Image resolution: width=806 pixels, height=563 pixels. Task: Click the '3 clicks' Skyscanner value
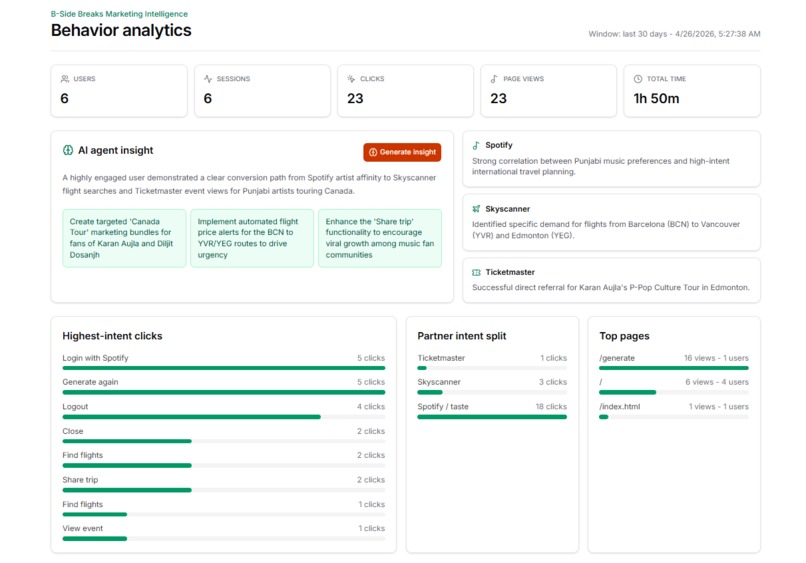click(x=553, y=382)
